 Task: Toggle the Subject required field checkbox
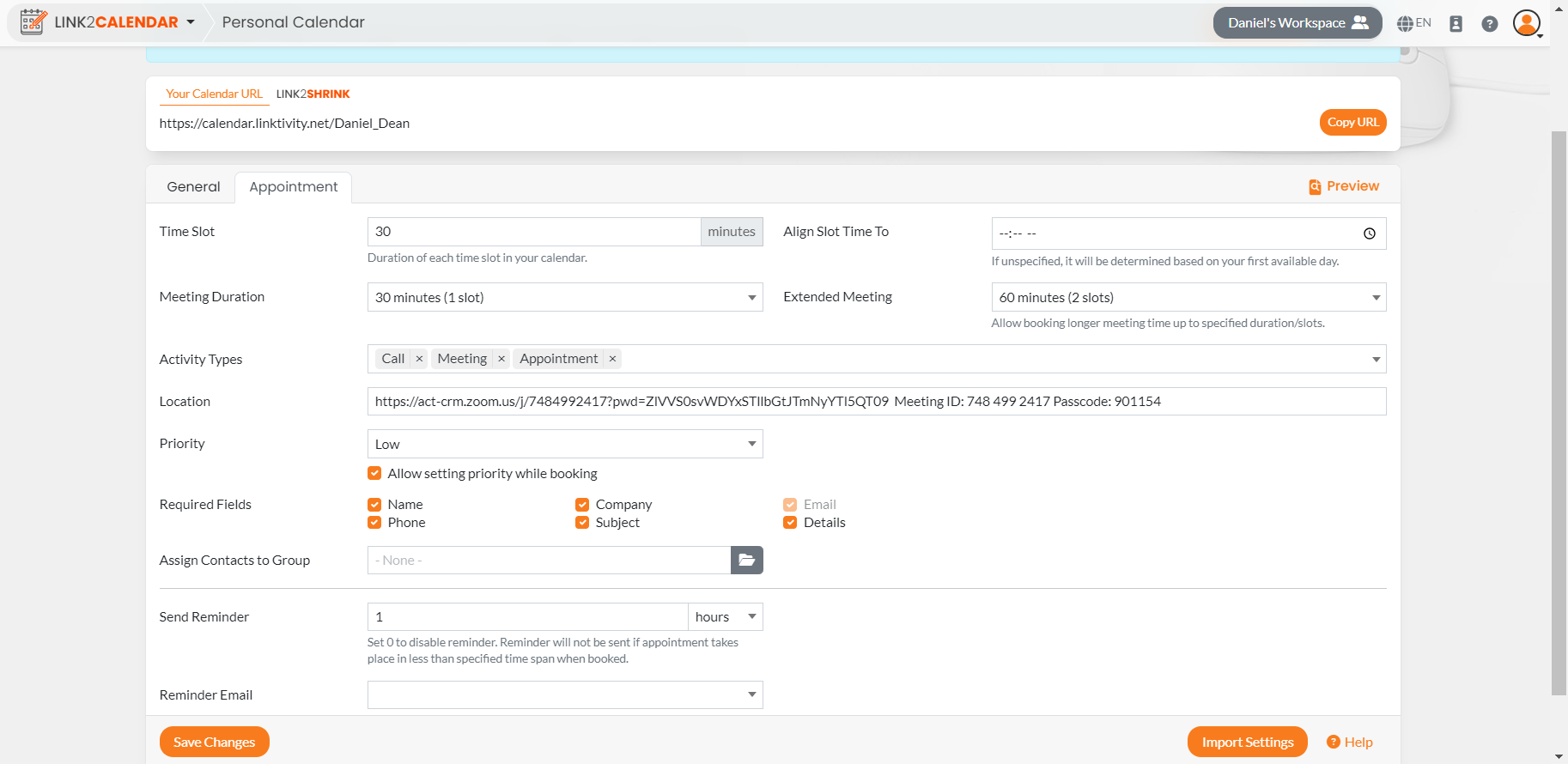click(582, 523)
